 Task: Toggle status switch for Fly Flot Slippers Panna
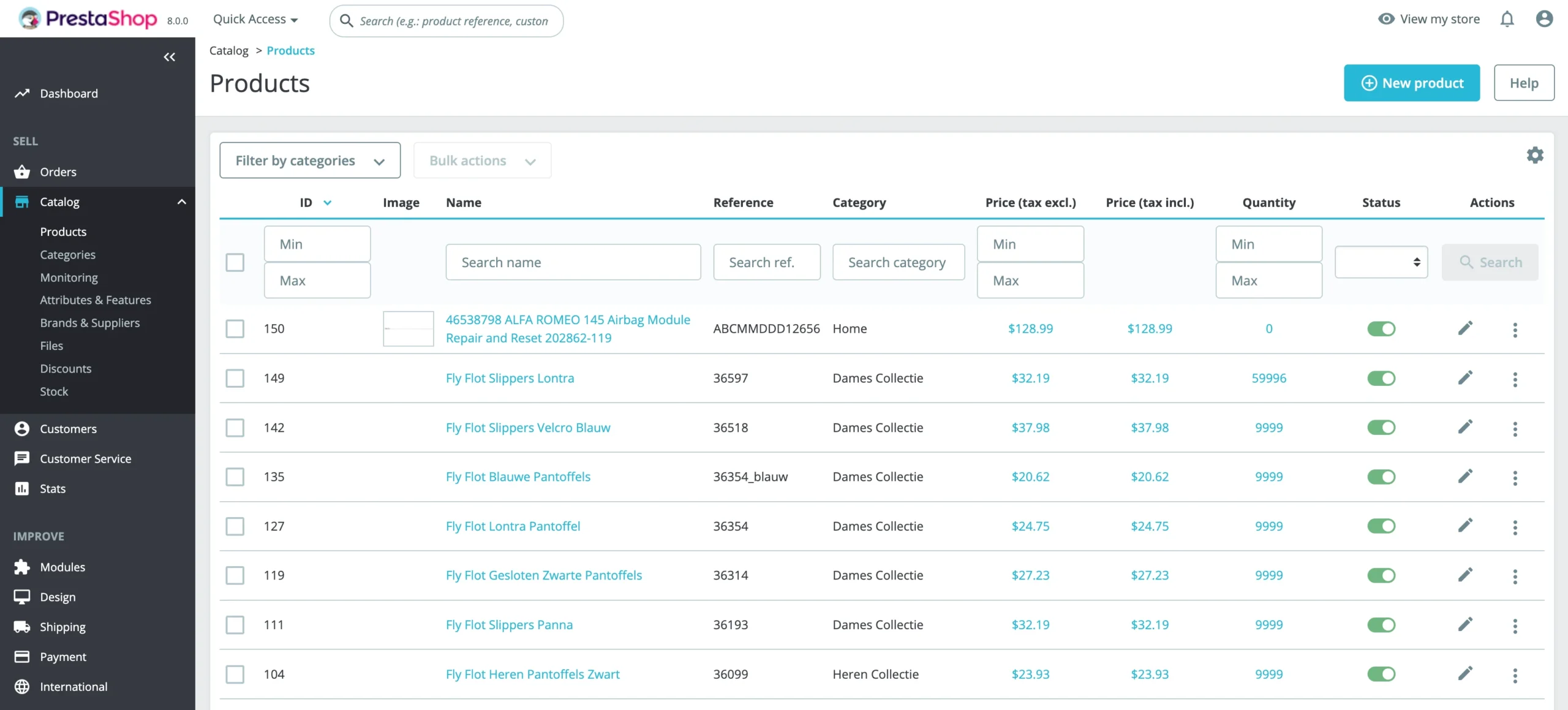1381,625
